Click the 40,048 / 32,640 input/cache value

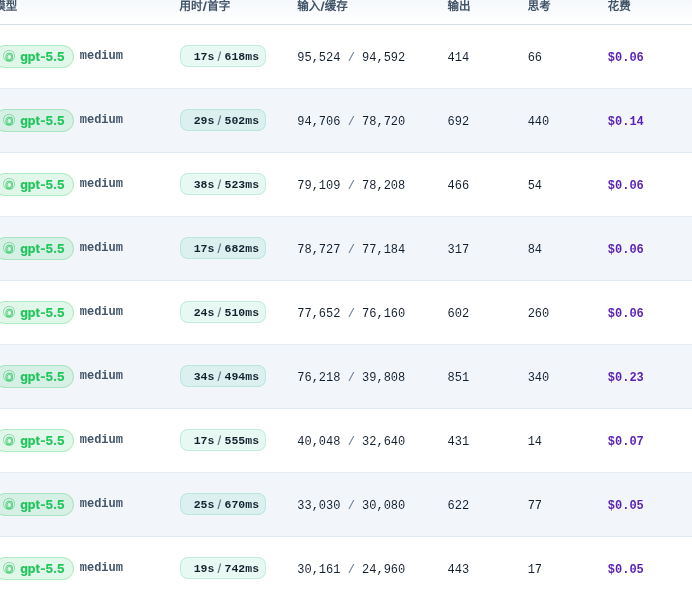351,441
